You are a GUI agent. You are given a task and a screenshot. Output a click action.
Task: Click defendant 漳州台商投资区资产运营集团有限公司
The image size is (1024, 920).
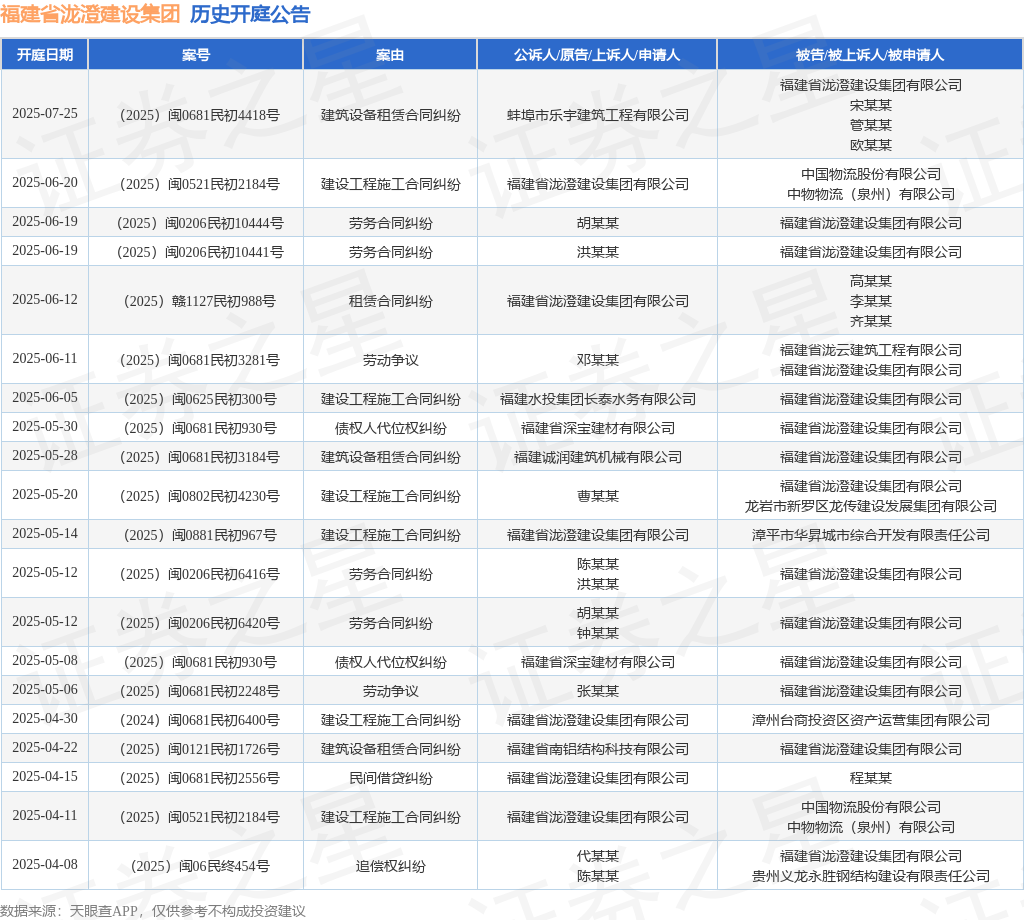[x=871, y=720]
